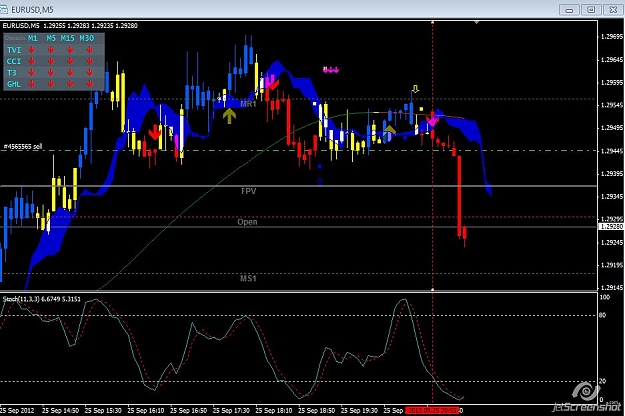This screenshot has height=416, width=625.
Task: Click the Stoch(11,3,3) indicator label
Action: 41,299
